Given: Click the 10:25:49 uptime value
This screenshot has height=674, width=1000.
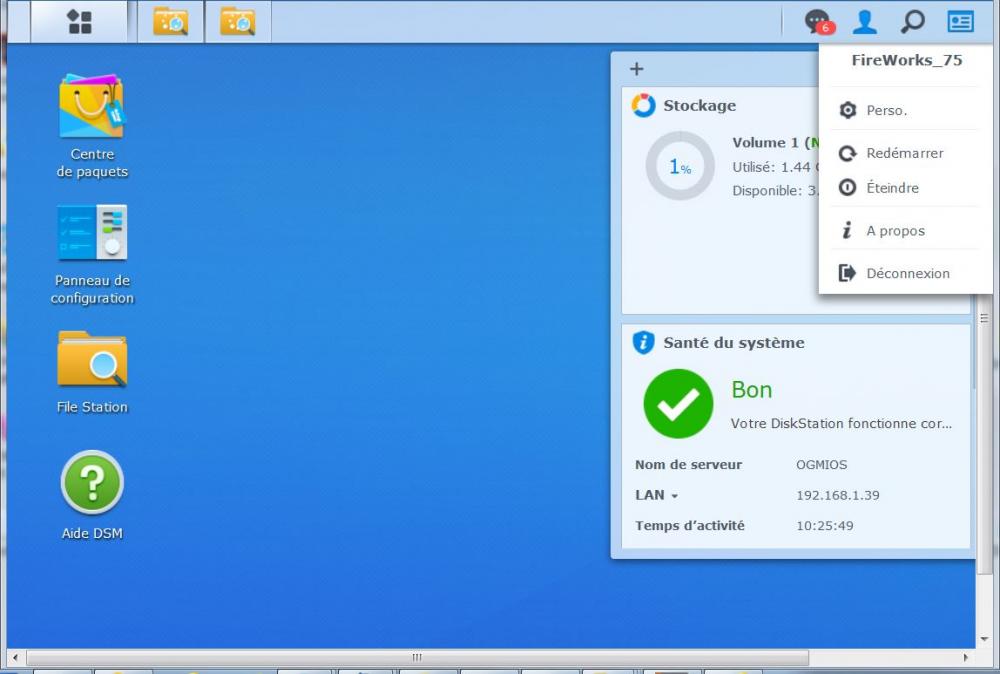Looking at the screenshot, I should pos(825,526).
